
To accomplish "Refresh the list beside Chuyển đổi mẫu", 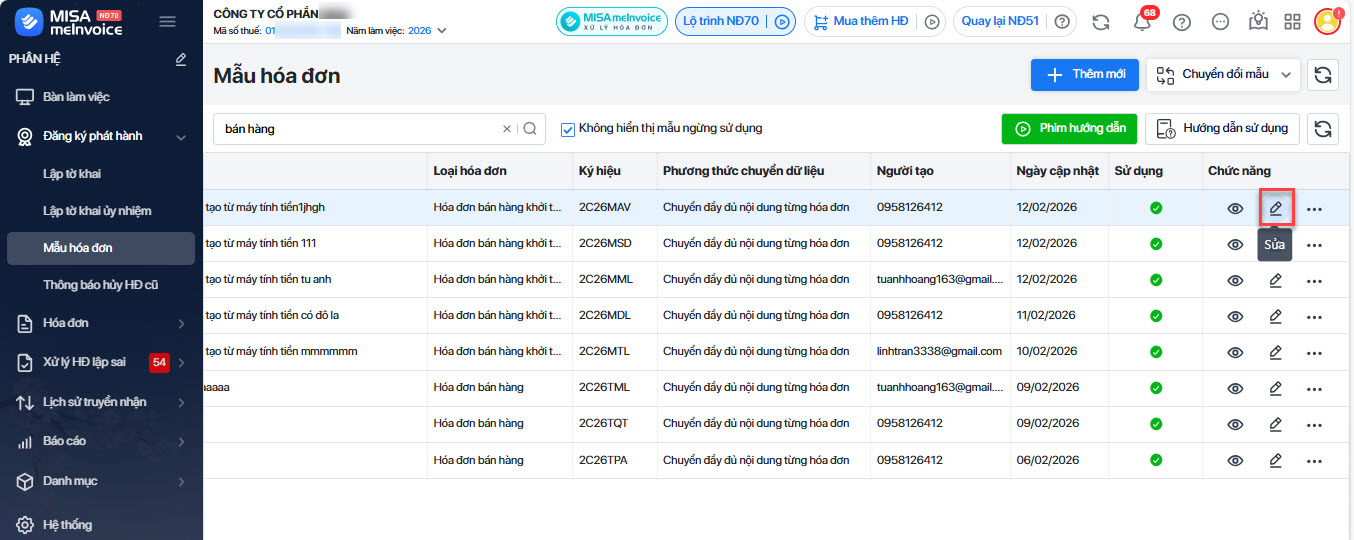I will click(x=1323, y=75).
